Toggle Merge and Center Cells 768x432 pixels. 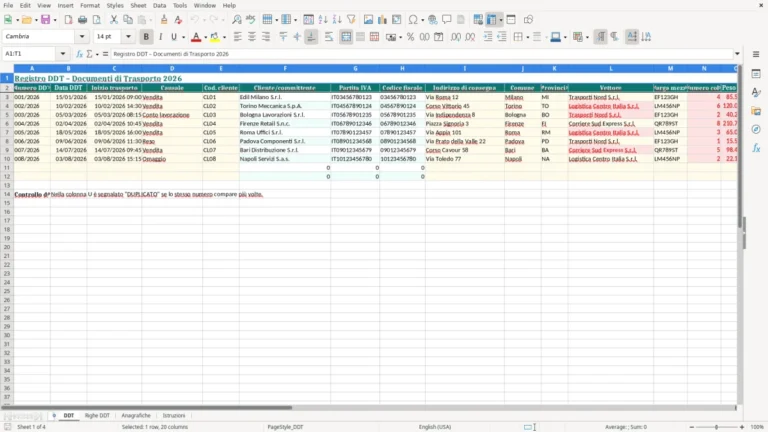[346, 37]
